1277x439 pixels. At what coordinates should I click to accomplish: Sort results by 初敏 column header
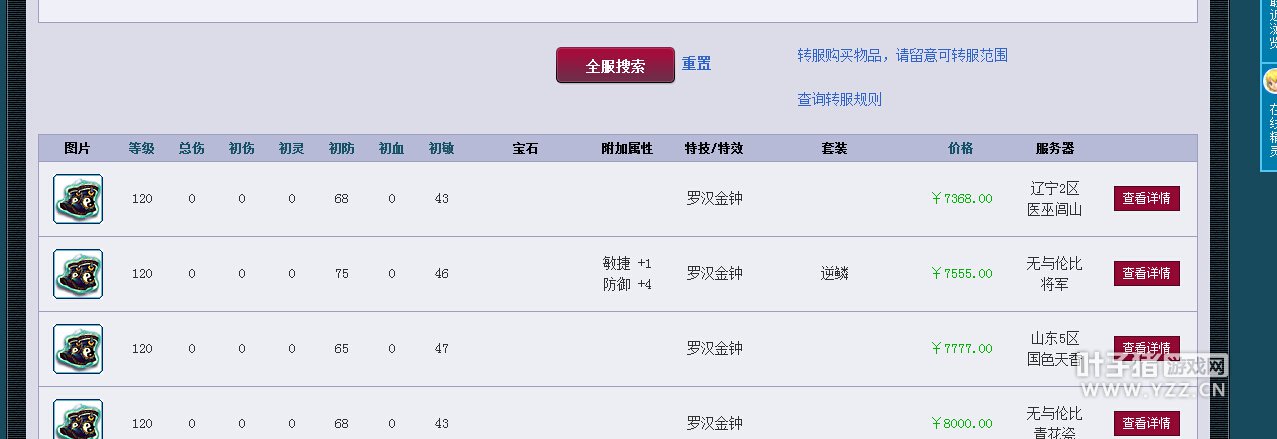[442, 148]
